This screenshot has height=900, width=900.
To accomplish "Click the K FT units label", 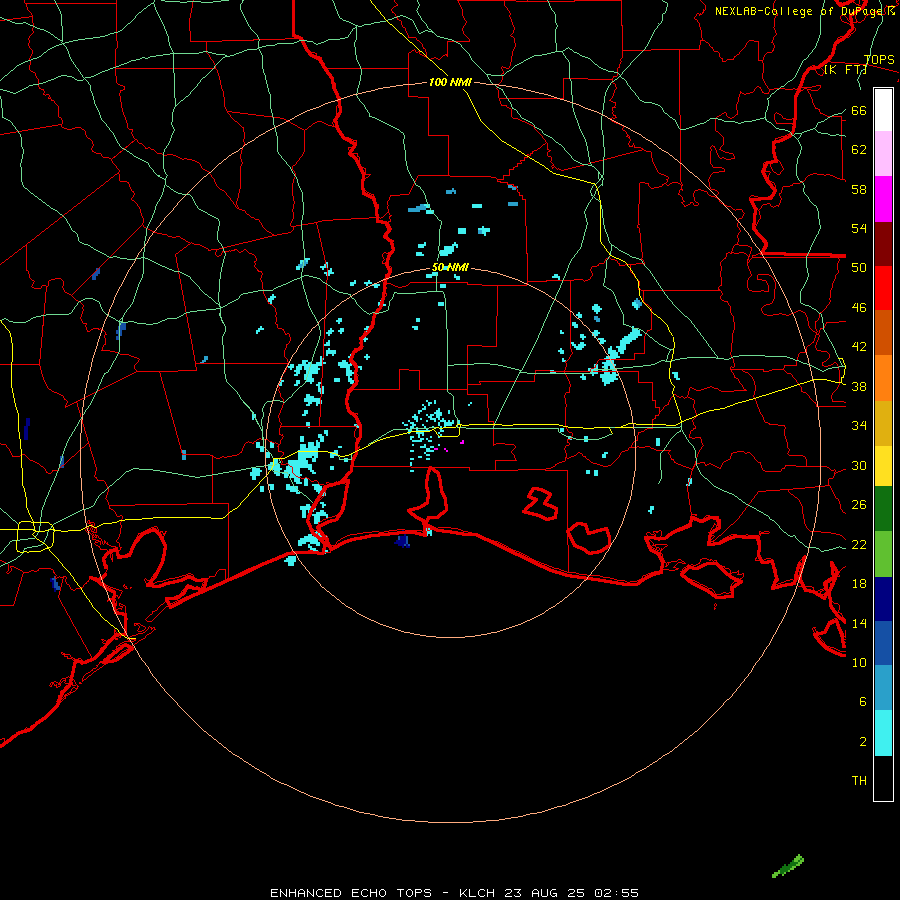I will [x=845, y=70].
